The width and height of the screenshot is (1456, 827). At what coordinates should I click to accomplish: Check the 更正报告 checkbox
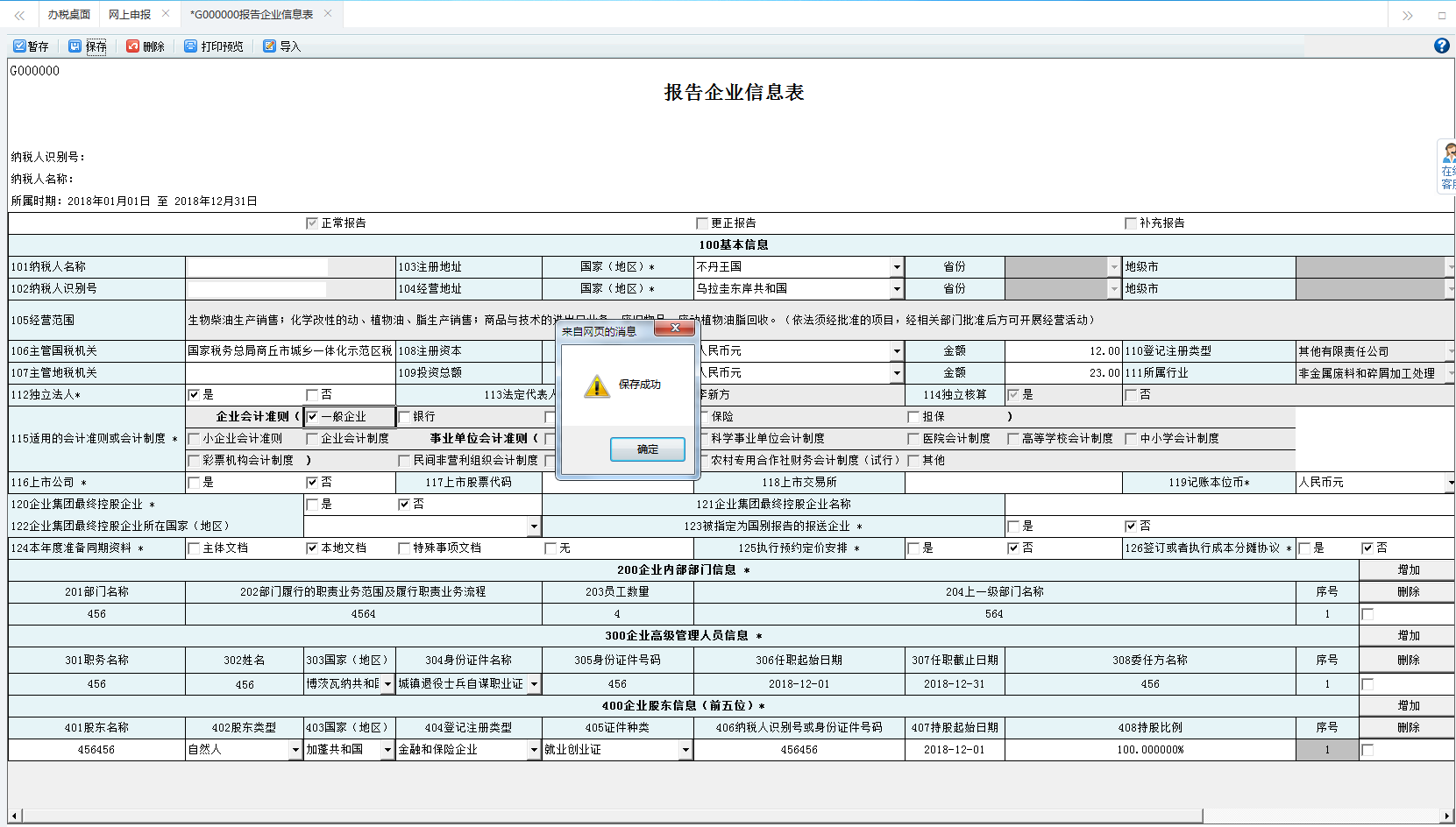701,223
